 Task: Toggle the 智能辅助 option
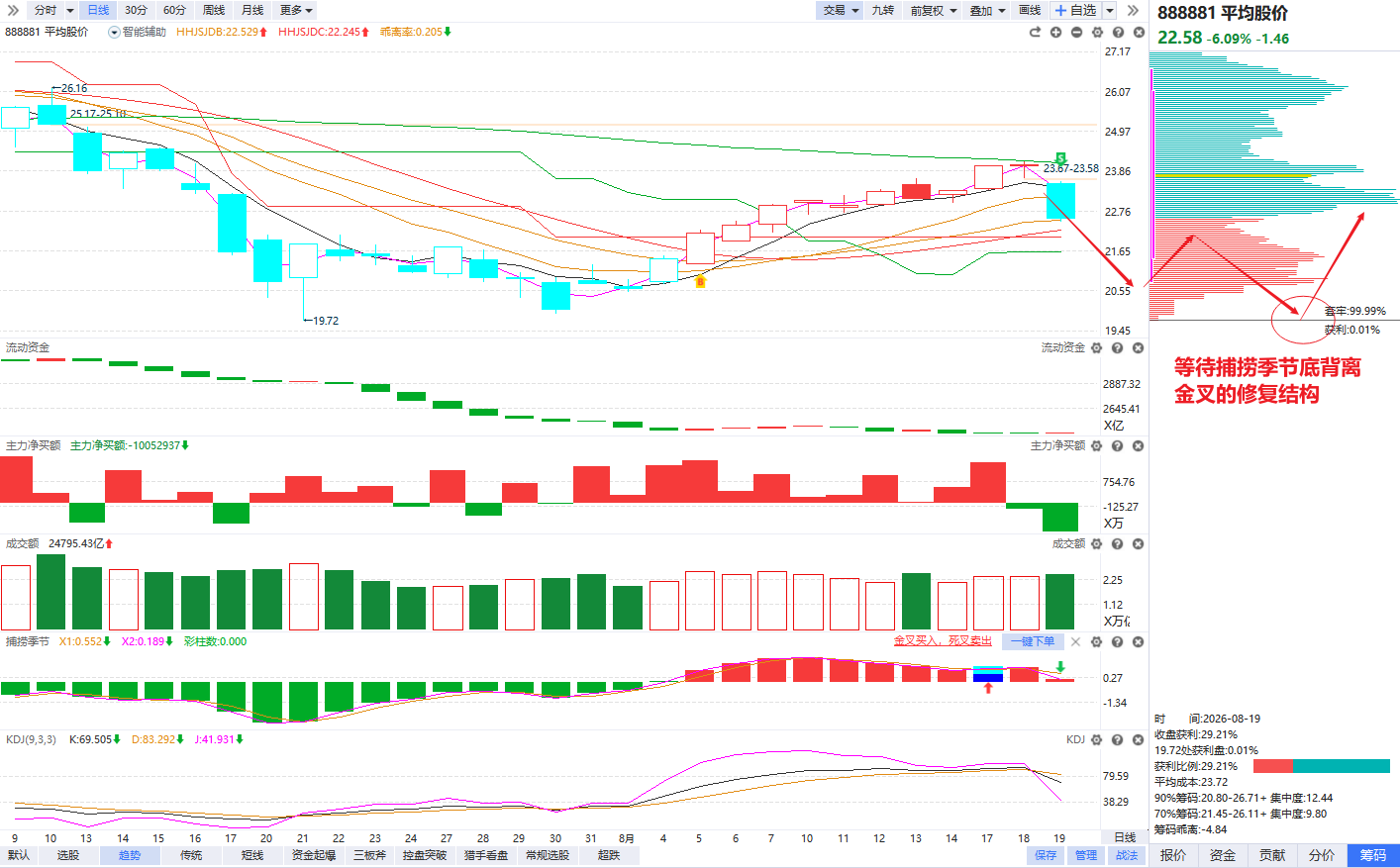click(138, 32)
